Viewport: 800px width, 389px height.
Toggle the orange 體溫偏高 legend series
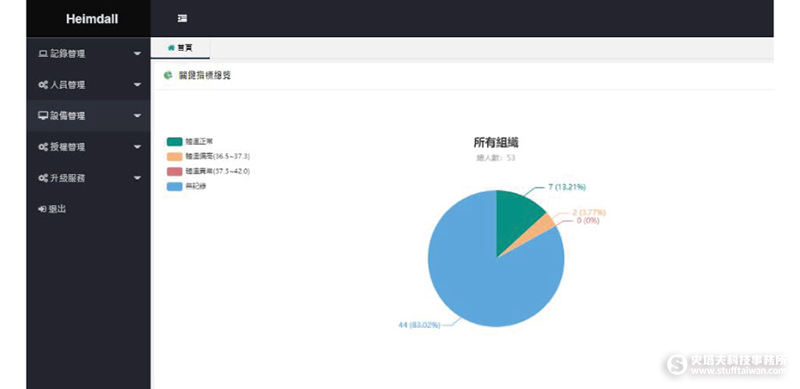tap(208, 156)
